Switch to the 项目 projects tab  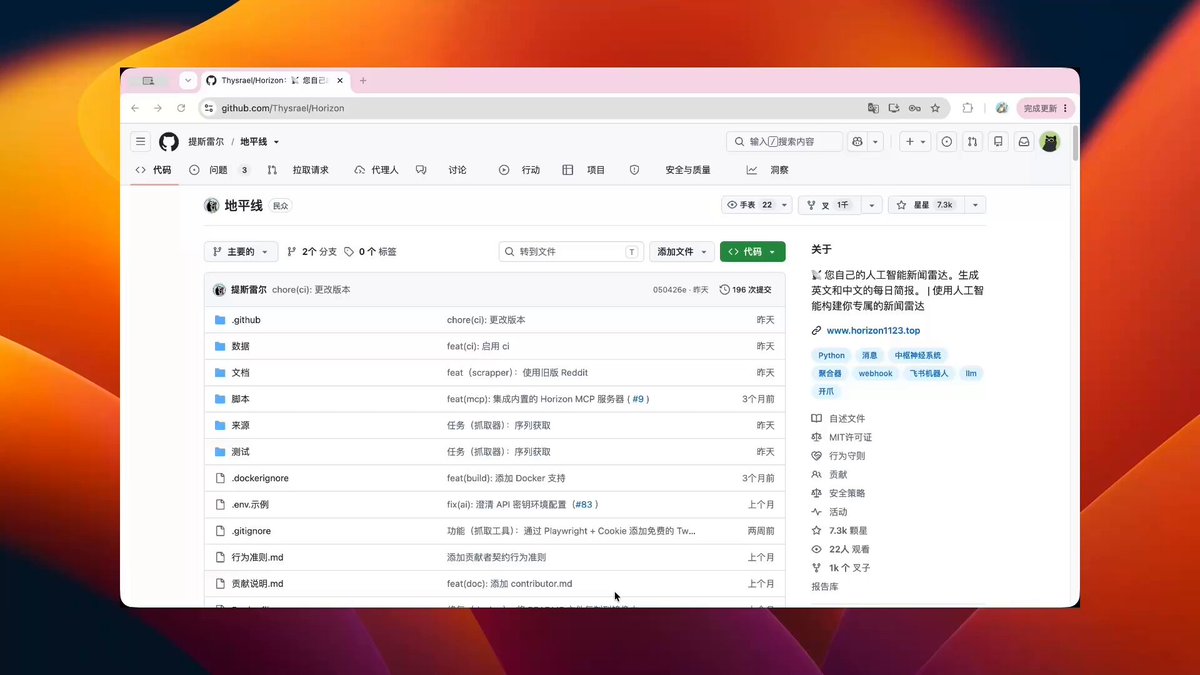pyautogui.click(x=584, y=170)
